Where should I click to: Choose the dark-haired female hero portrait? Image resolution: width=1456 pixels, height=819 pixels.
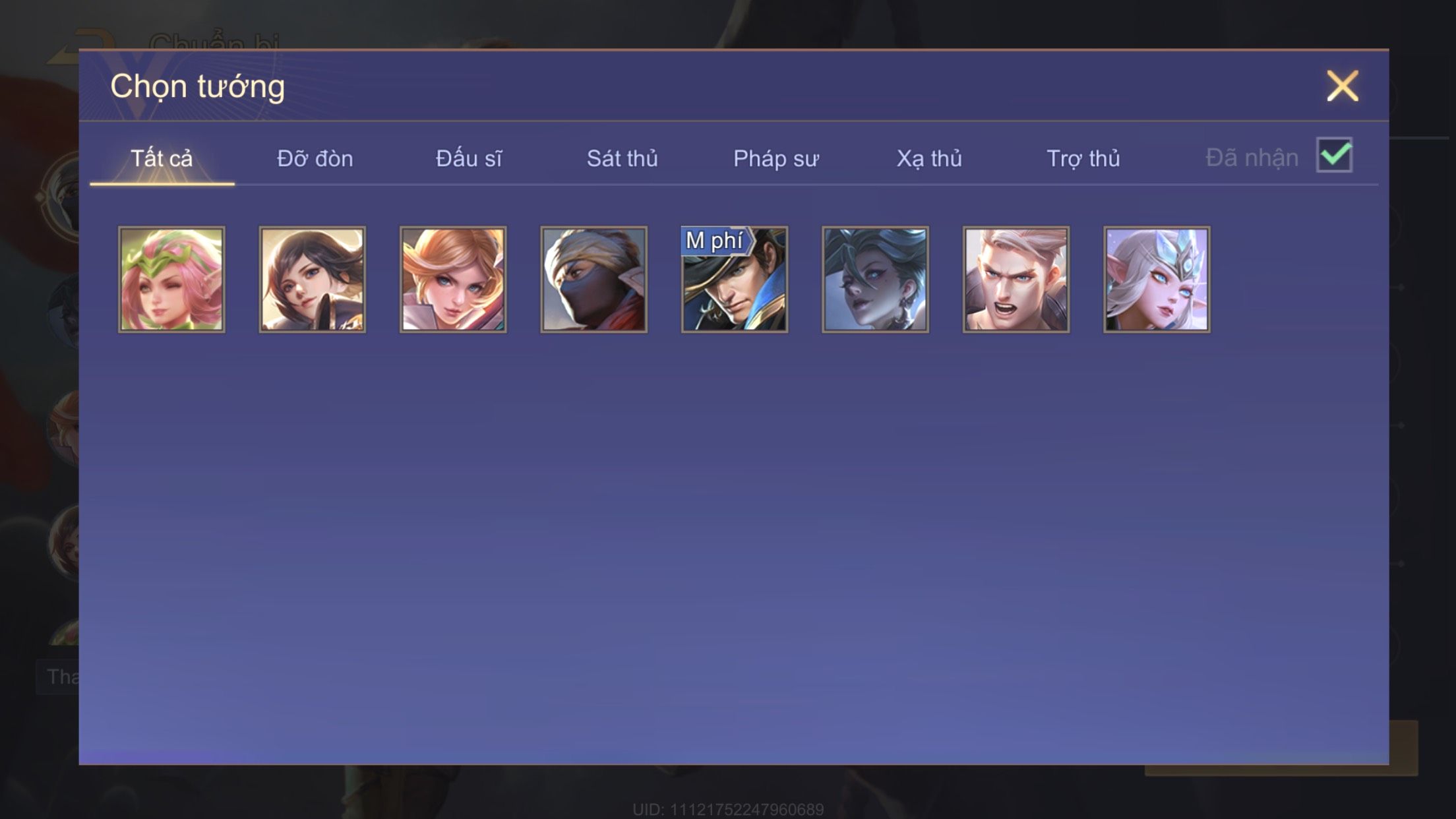point(312,280)
